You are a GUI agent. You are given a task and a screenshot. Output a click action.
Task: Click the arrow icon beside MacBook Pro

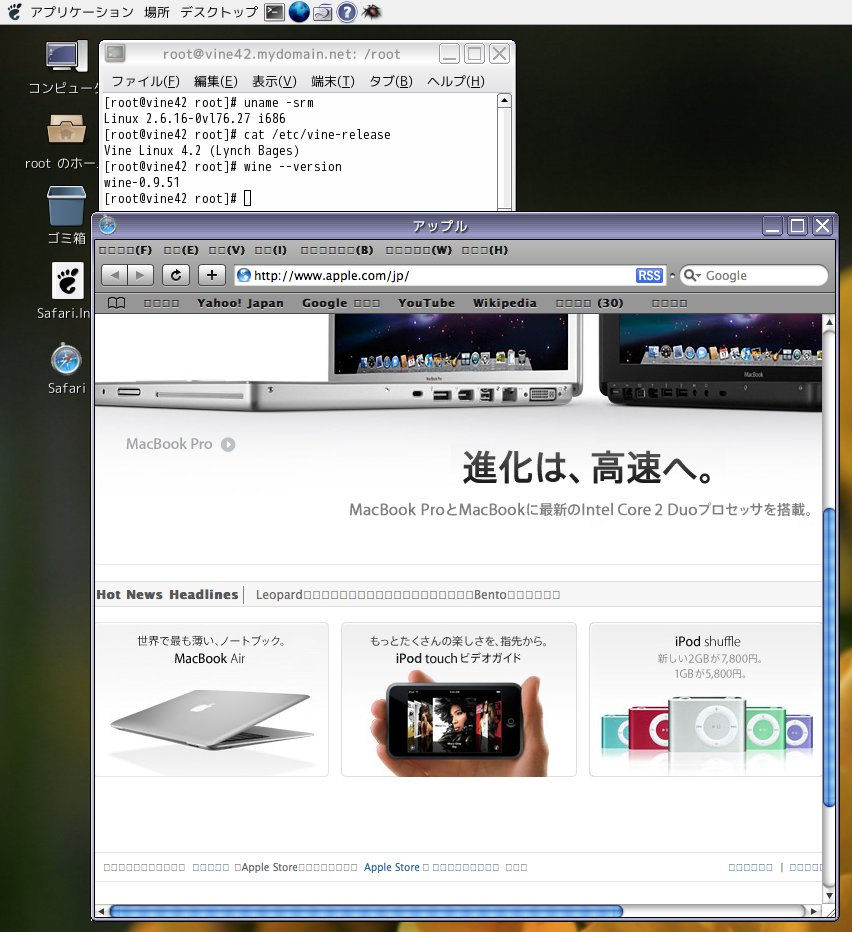228,445
